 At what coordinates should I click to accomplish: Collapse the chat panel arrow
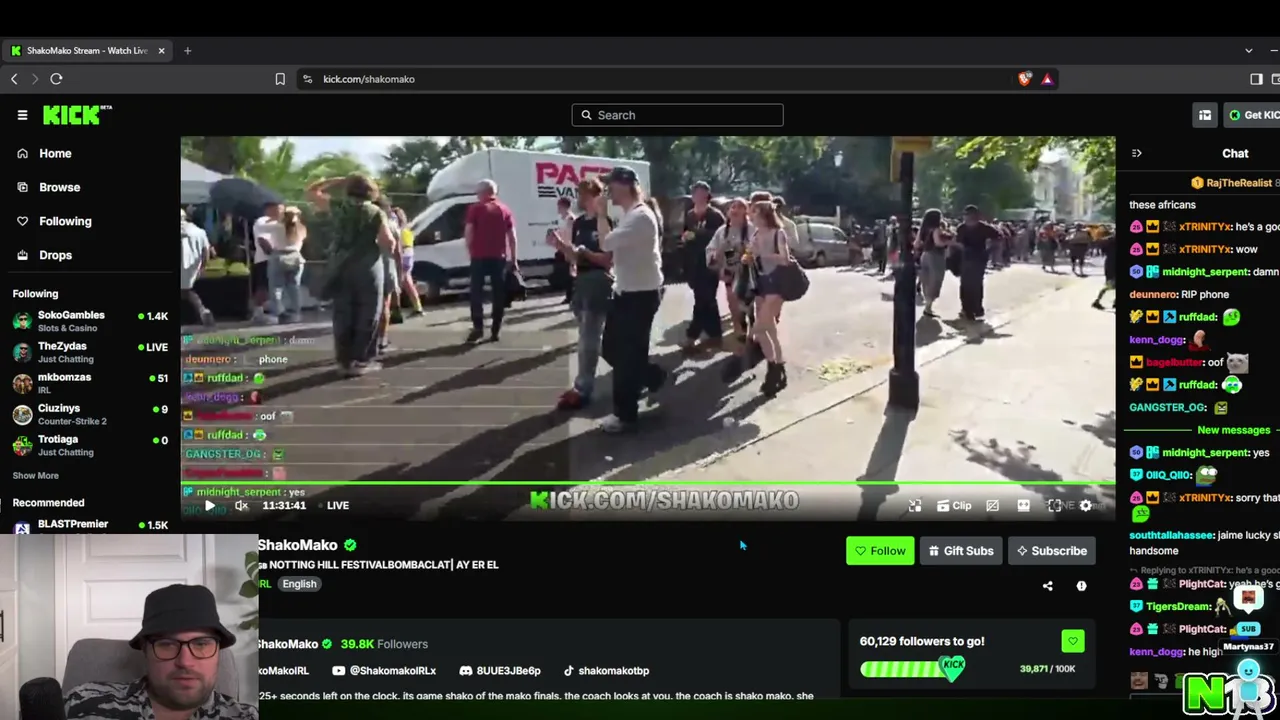(x=1136, y=153)
